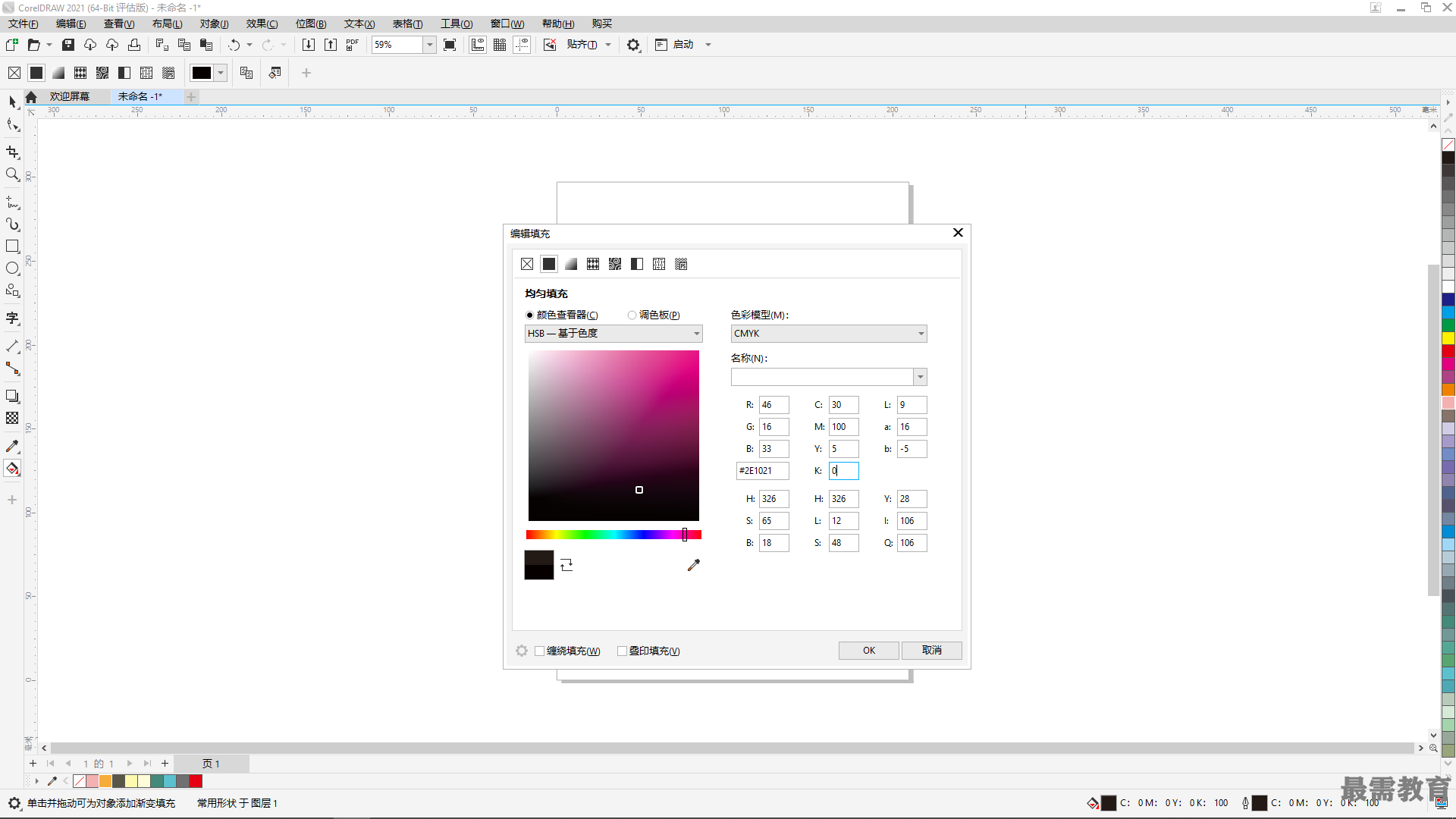
Task: Expand the 启动 launch dropdown arrow
Action: point(708,45)
